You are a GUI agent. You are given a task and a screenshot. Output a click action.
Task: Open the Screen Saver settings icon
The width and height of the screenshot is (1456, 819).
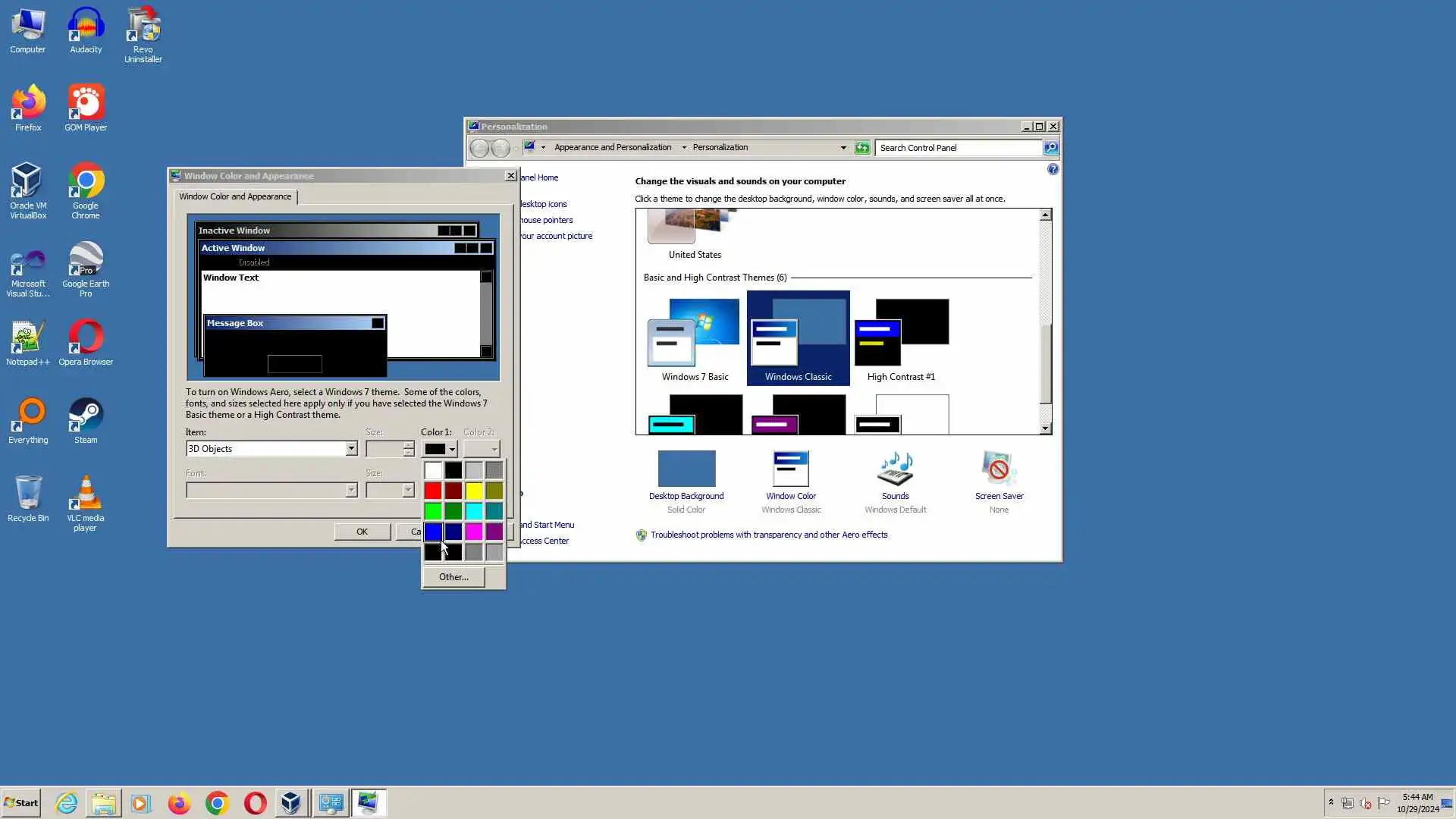(x=999, y=469)
